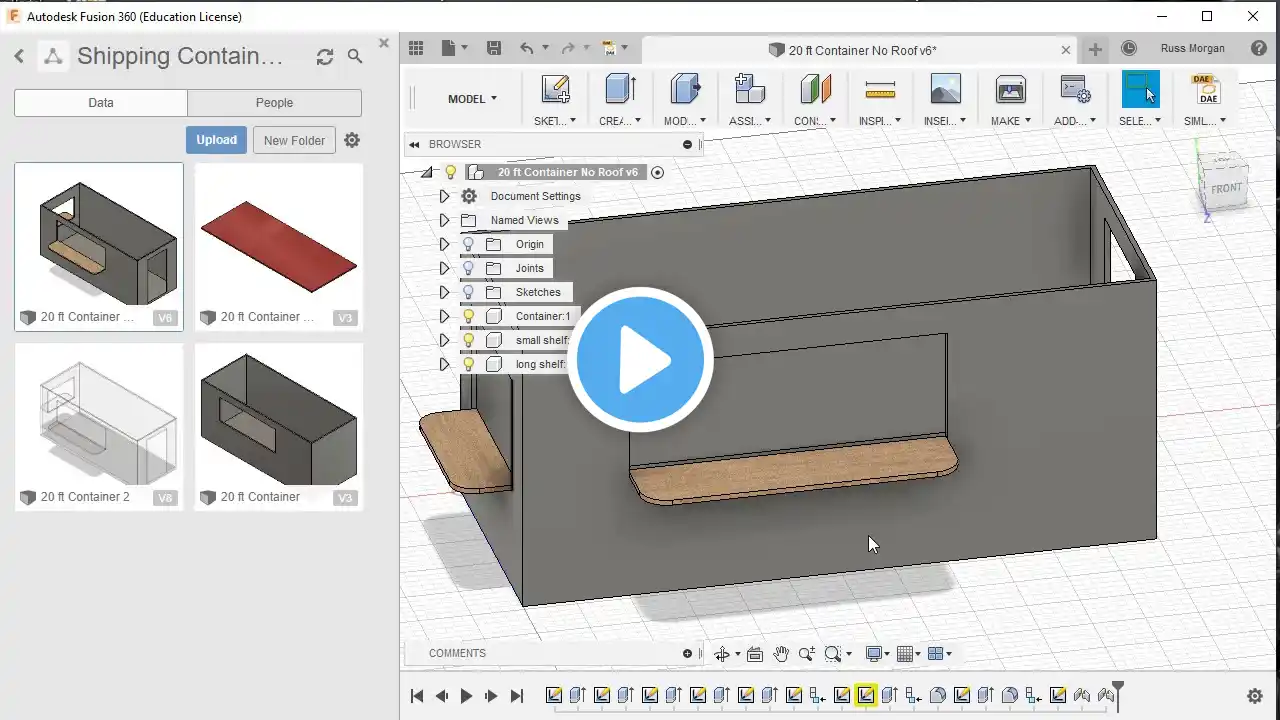
Task: Expand the Document Settings tree node
Action: [x=444, y=196]
